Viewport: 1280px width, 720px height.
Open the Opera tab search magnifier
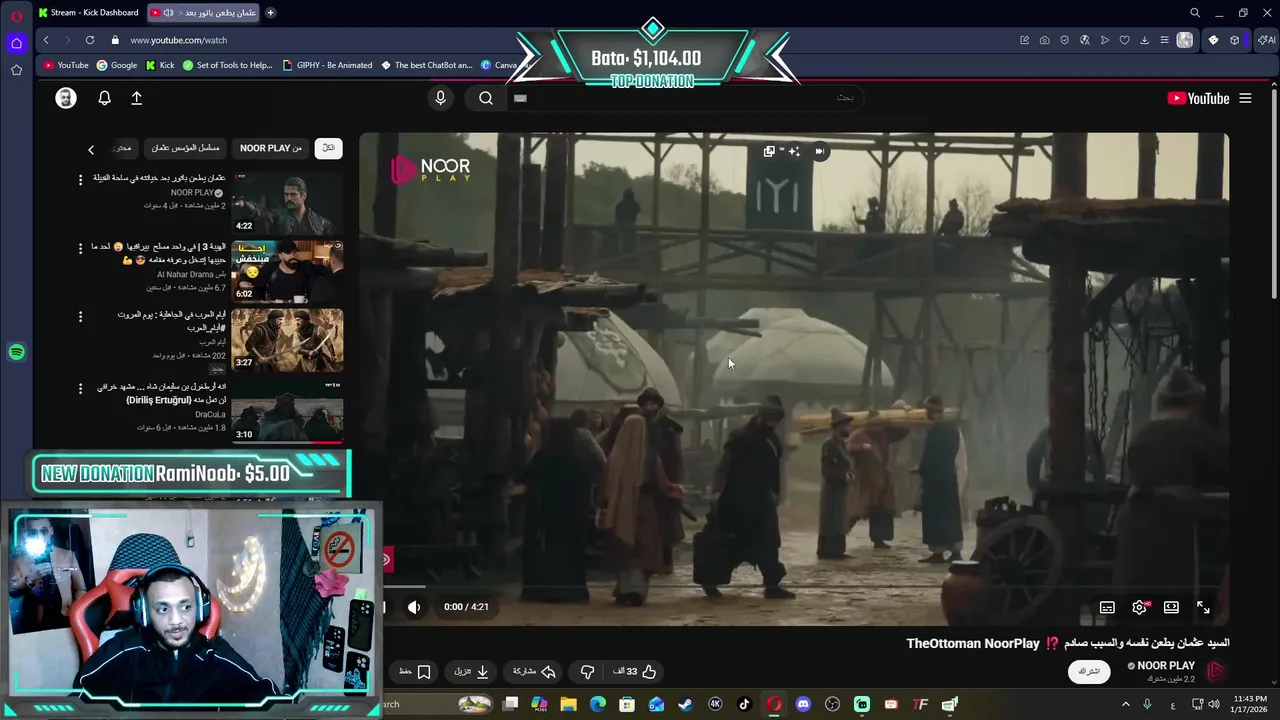click(x=1194, y=13)
